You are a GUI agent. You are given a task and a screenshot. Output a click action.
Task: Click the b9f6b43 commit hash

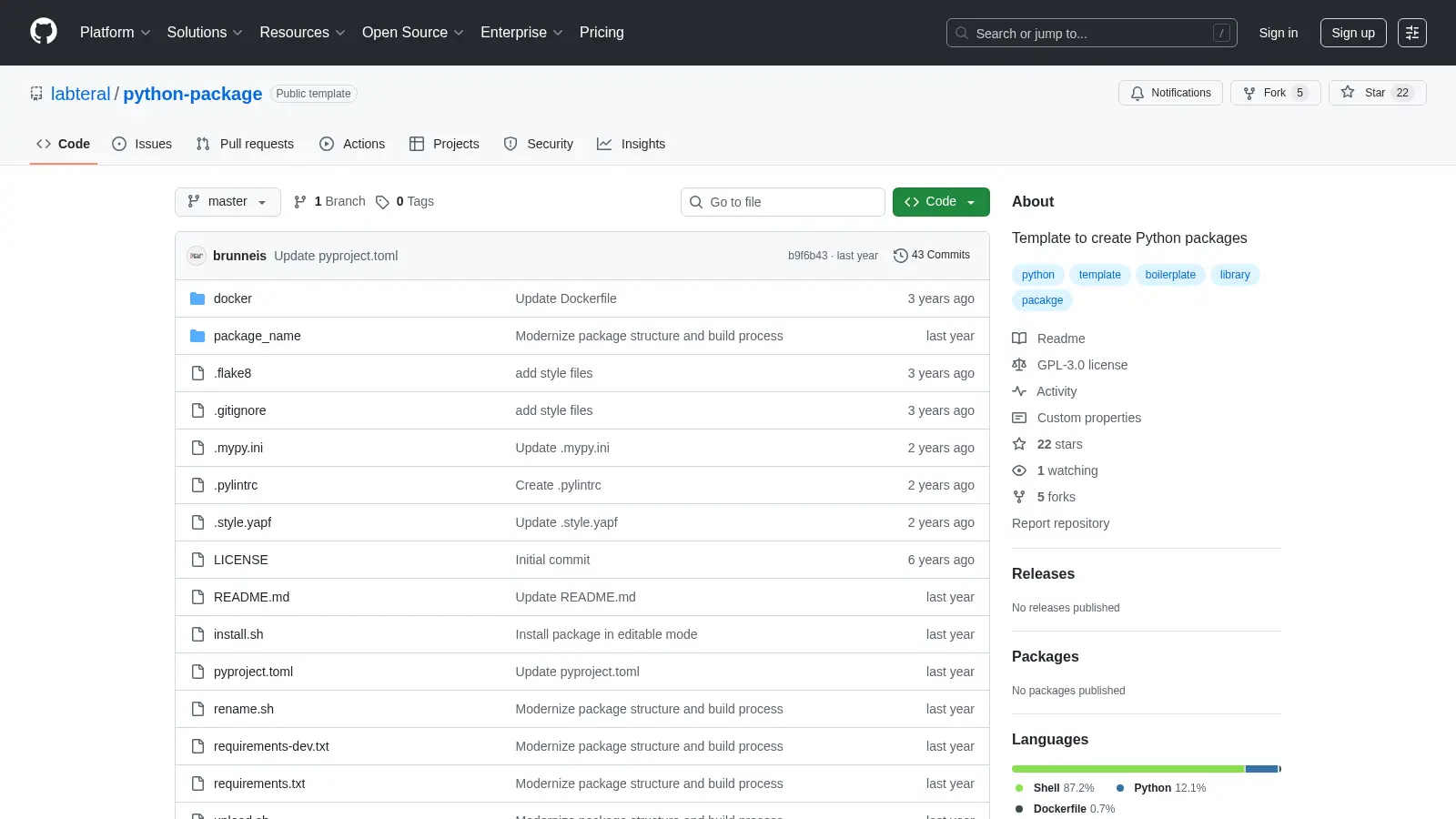[808, 256]
